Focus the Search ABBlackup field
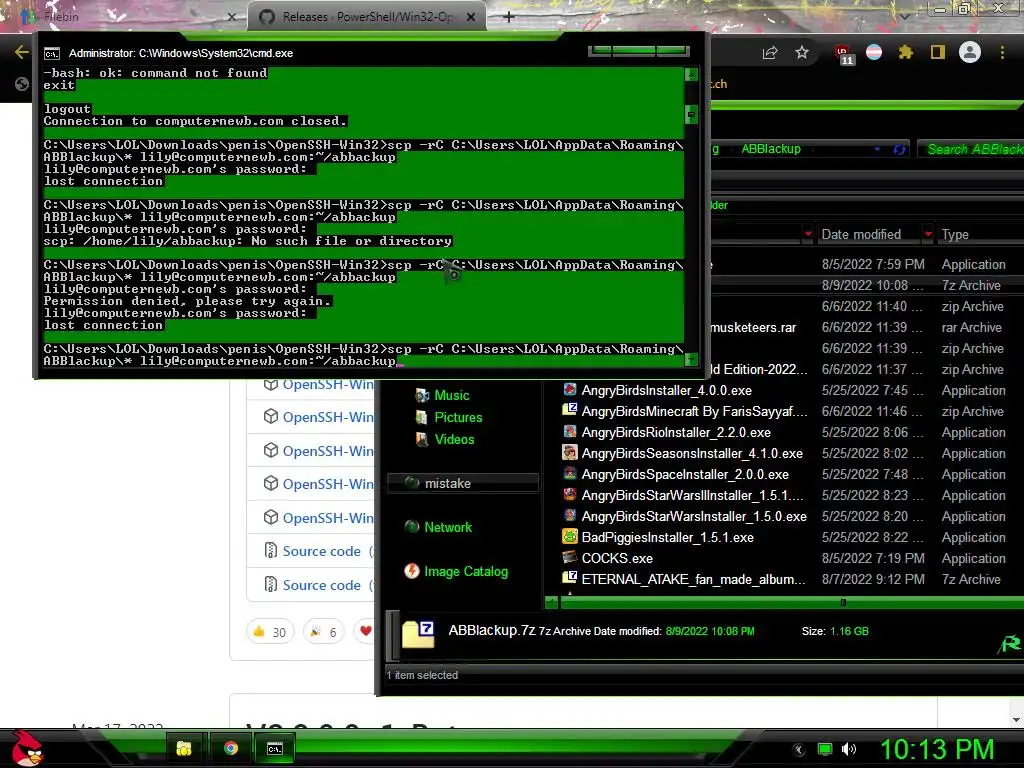The width and height of the screenshot is (1024, 768). point(970,150)
